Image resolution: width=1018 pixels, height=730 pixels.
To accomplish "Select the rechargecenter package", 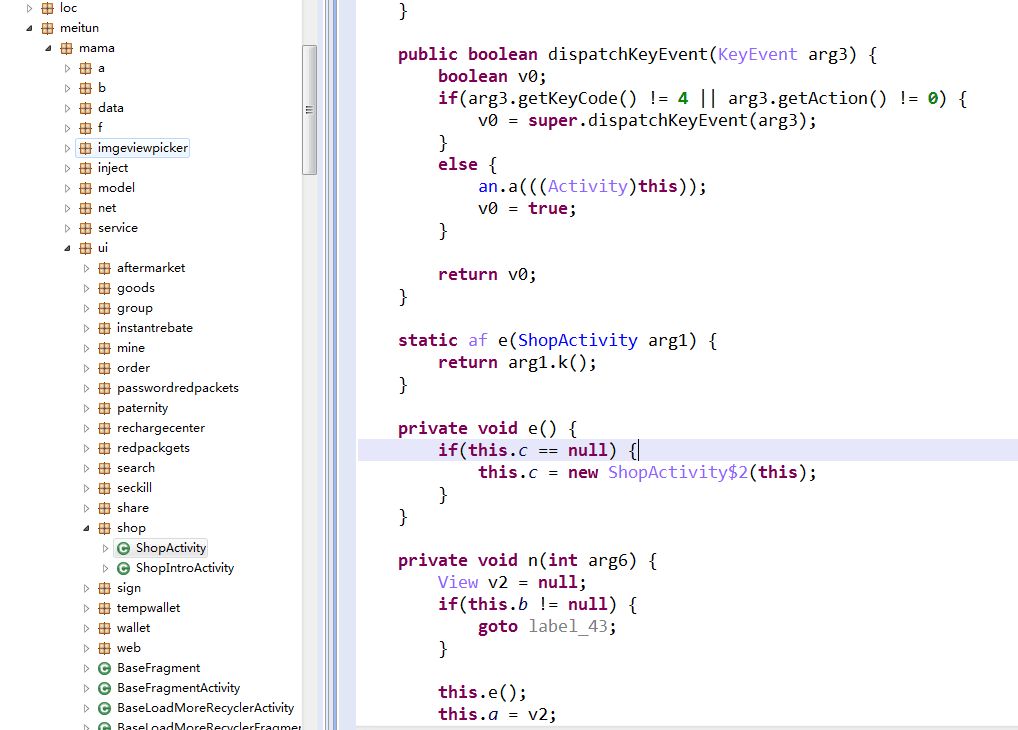I will coord(160,428).
